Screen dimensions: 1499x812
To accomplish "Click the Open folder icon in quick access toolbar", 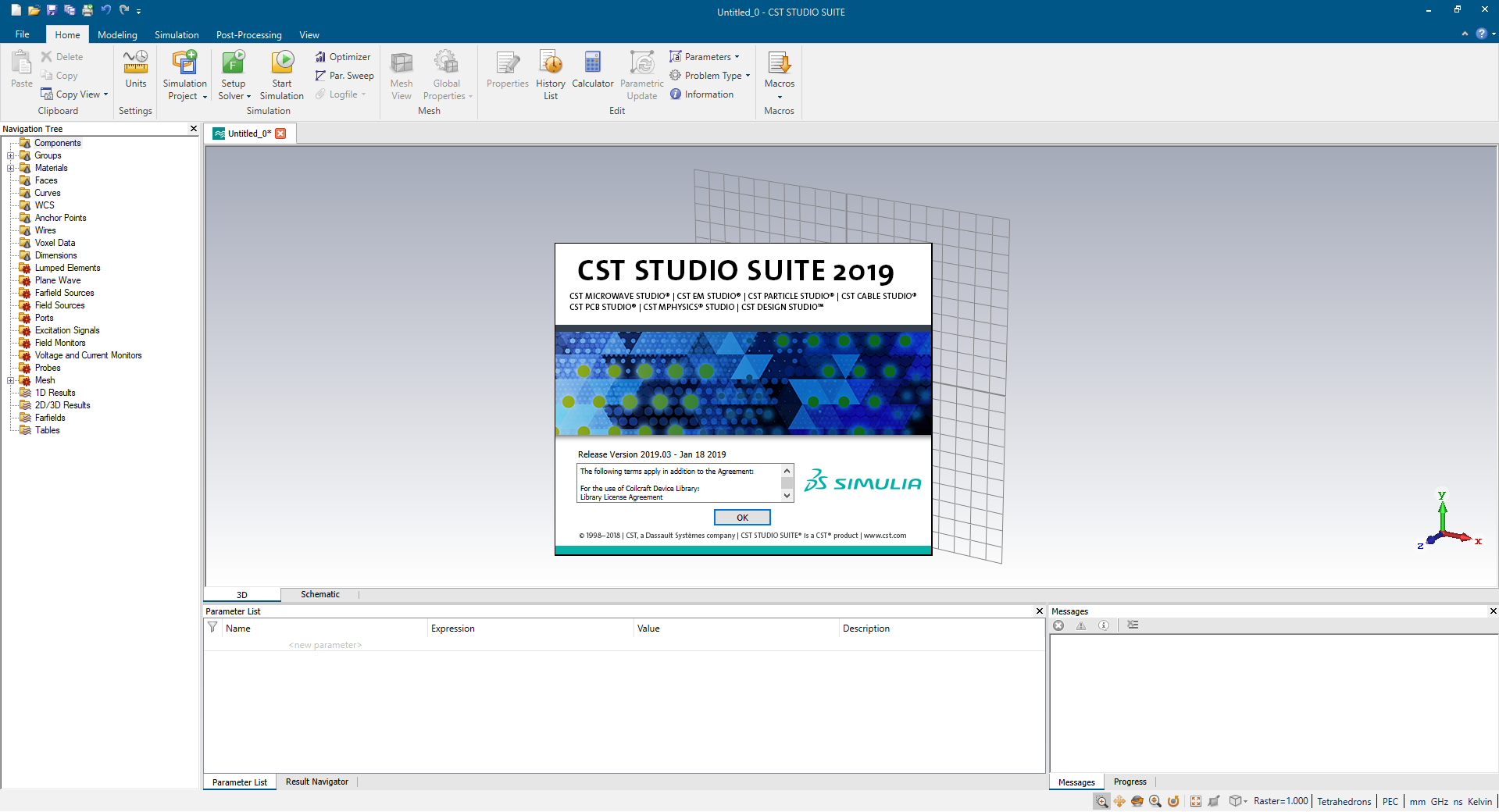I will [34, 10].
